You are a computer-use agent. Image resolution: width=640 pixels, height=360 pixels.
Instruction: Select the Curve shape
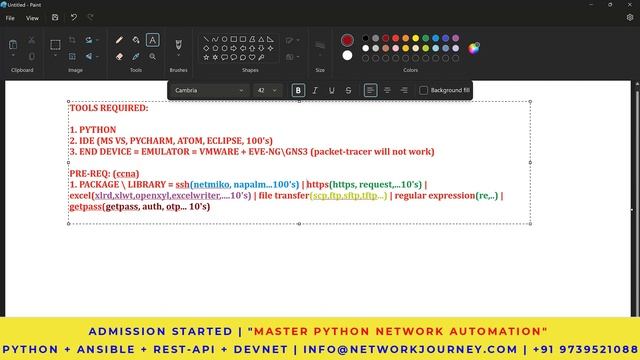215,39
